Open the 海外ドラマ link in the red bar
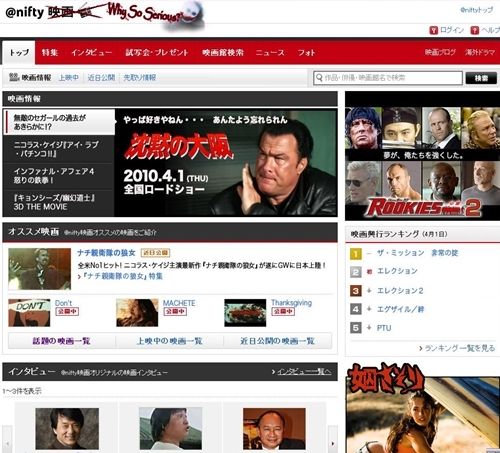Screen dimensions: 500x453 click(x=480, y=52)
